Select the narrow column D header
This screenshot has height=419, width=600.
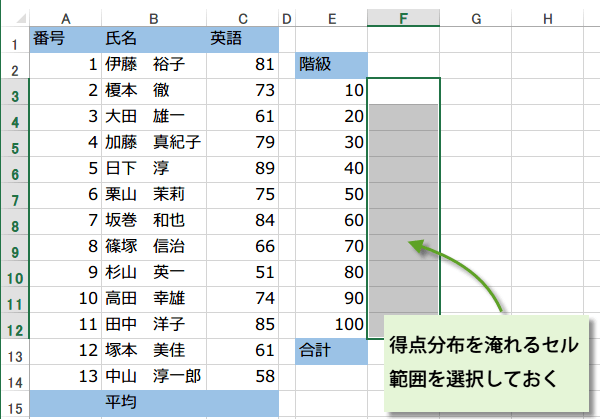pos(287,18)
